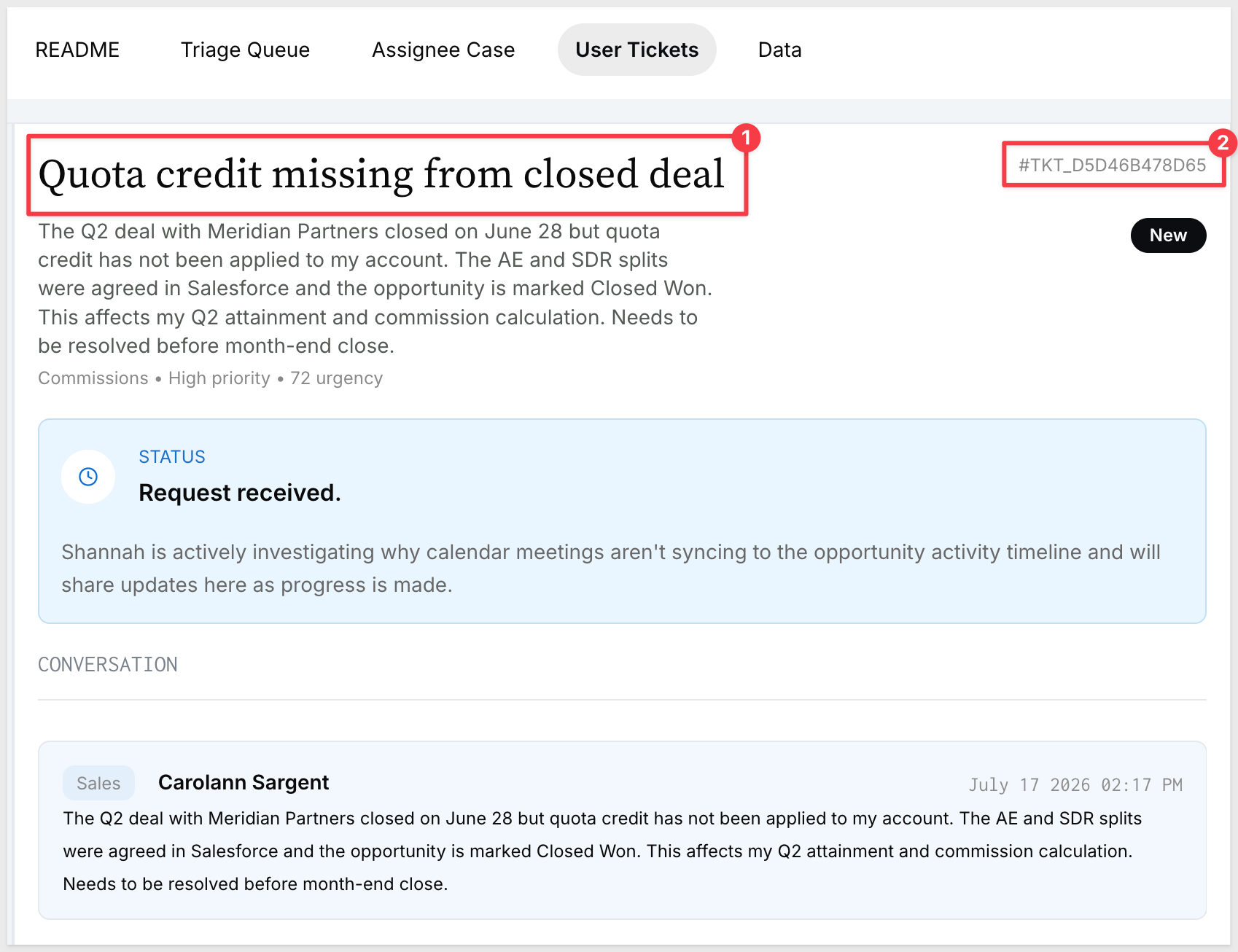Click the clock status icon
Viewport: 1238px width, 952px height.
88,477
